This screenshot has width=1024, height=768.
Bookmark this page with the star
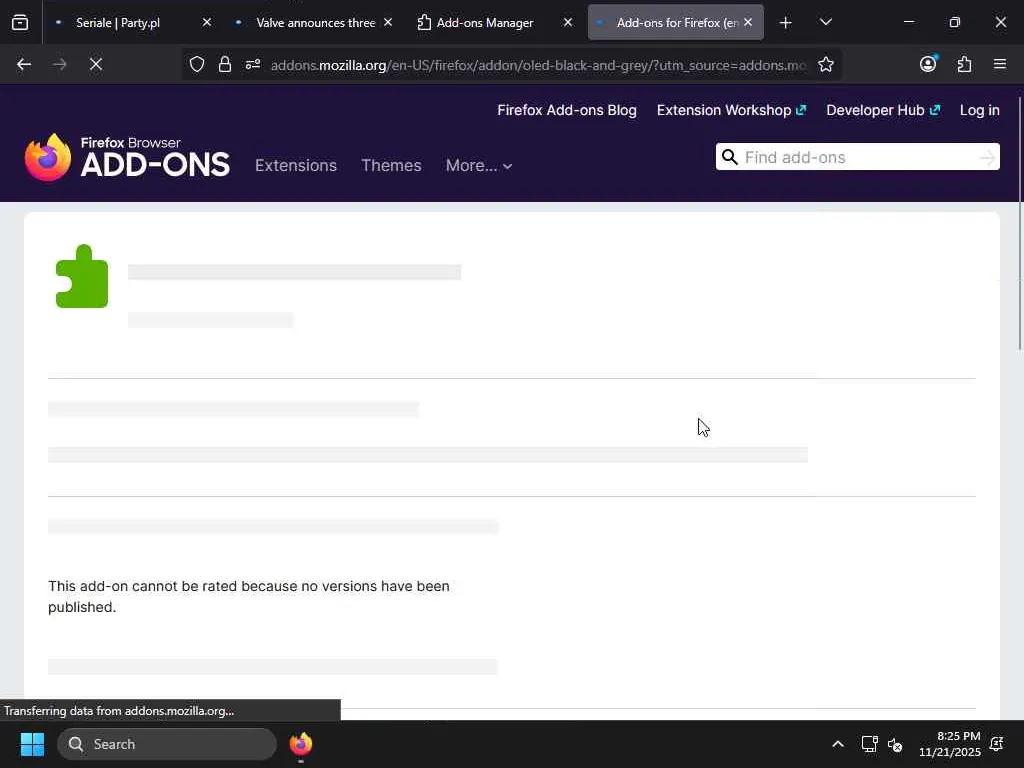pos(825,65)
